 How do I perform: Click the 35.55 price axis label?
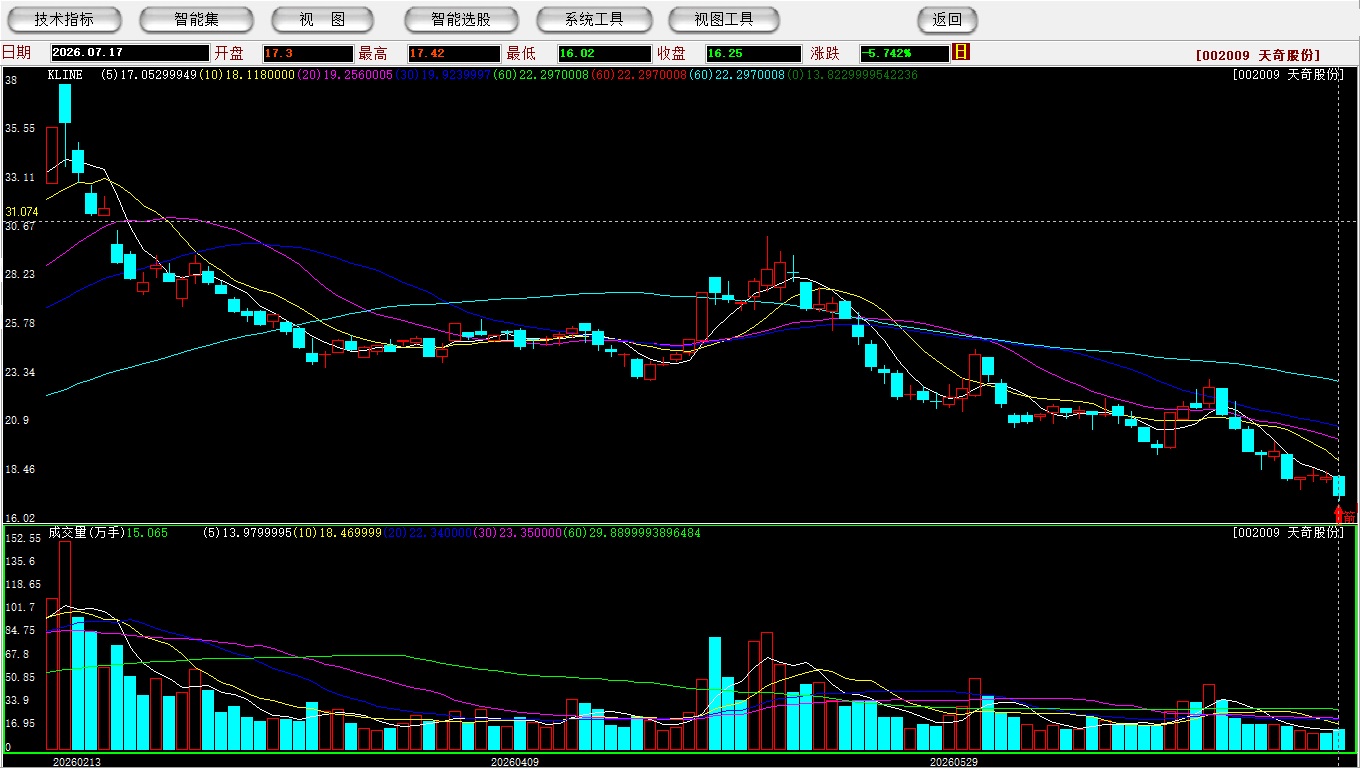pyautogui.click(x=20, y=128)
